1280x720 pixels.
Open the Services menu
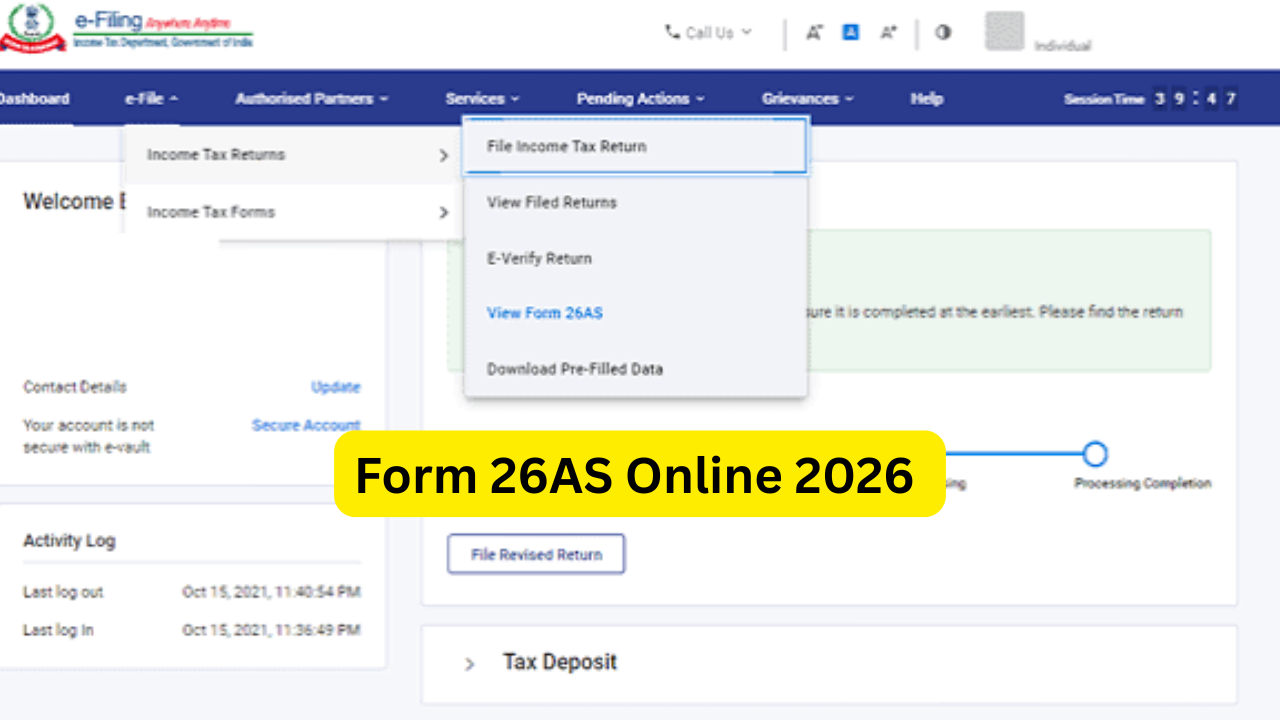[x=482, y=98]
